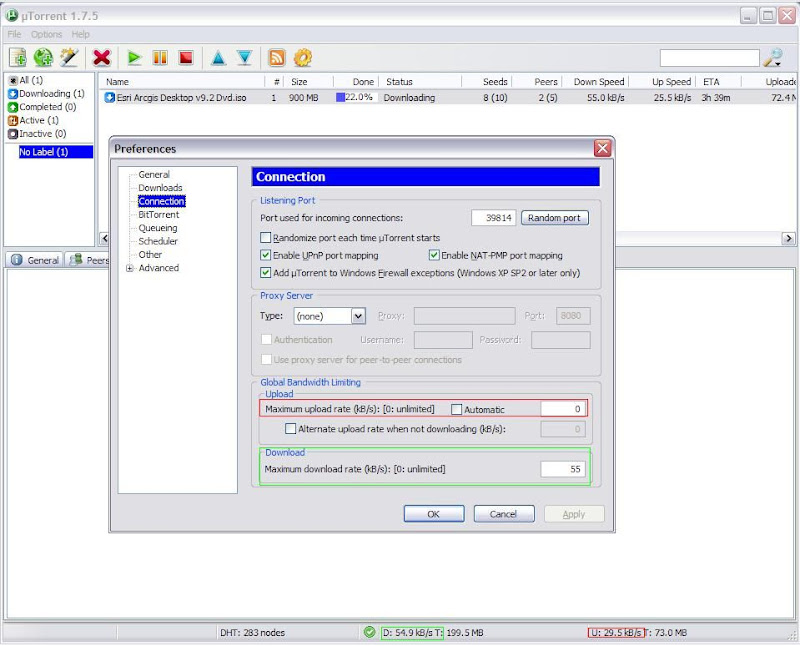
Task: Sort torrents by the Size column
Action: [308, 82]
